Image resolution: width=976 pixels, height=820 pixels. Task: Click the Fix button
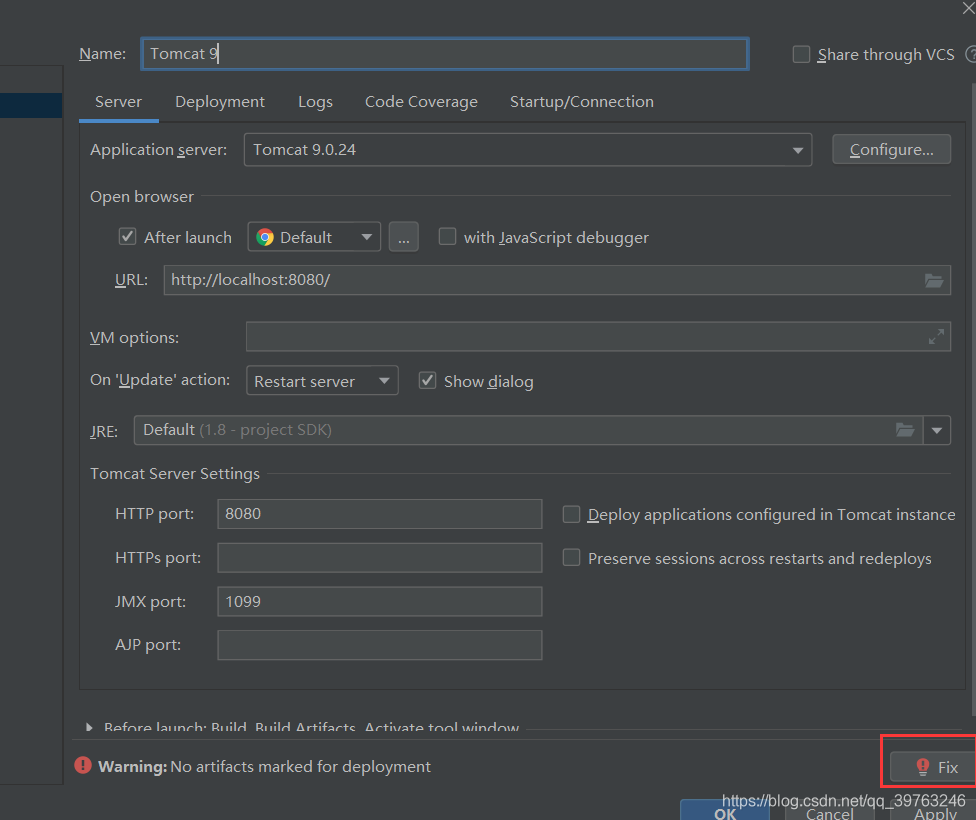pos(932,767)
